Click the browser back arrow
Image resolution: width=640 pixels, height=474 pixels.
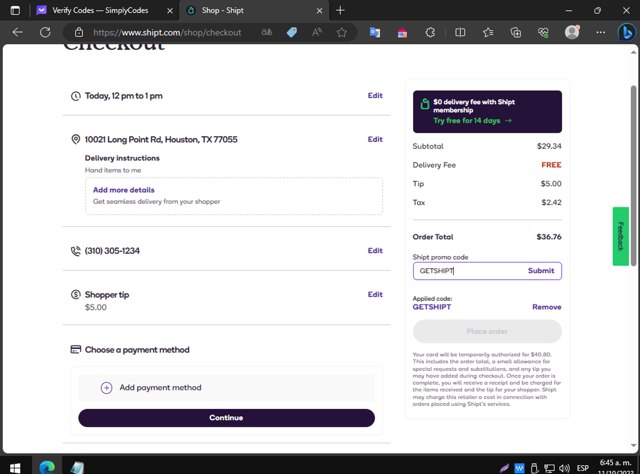point(17,32)
